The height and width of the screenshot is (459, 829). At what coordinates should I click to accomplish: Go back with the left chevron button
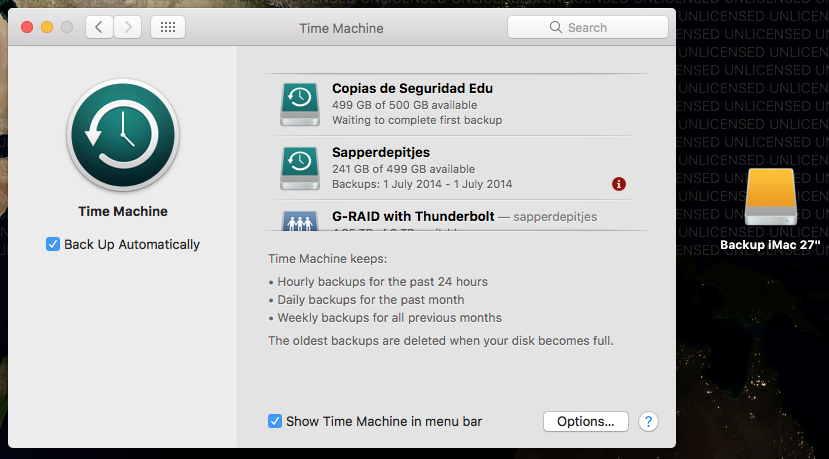pos(99,27)
